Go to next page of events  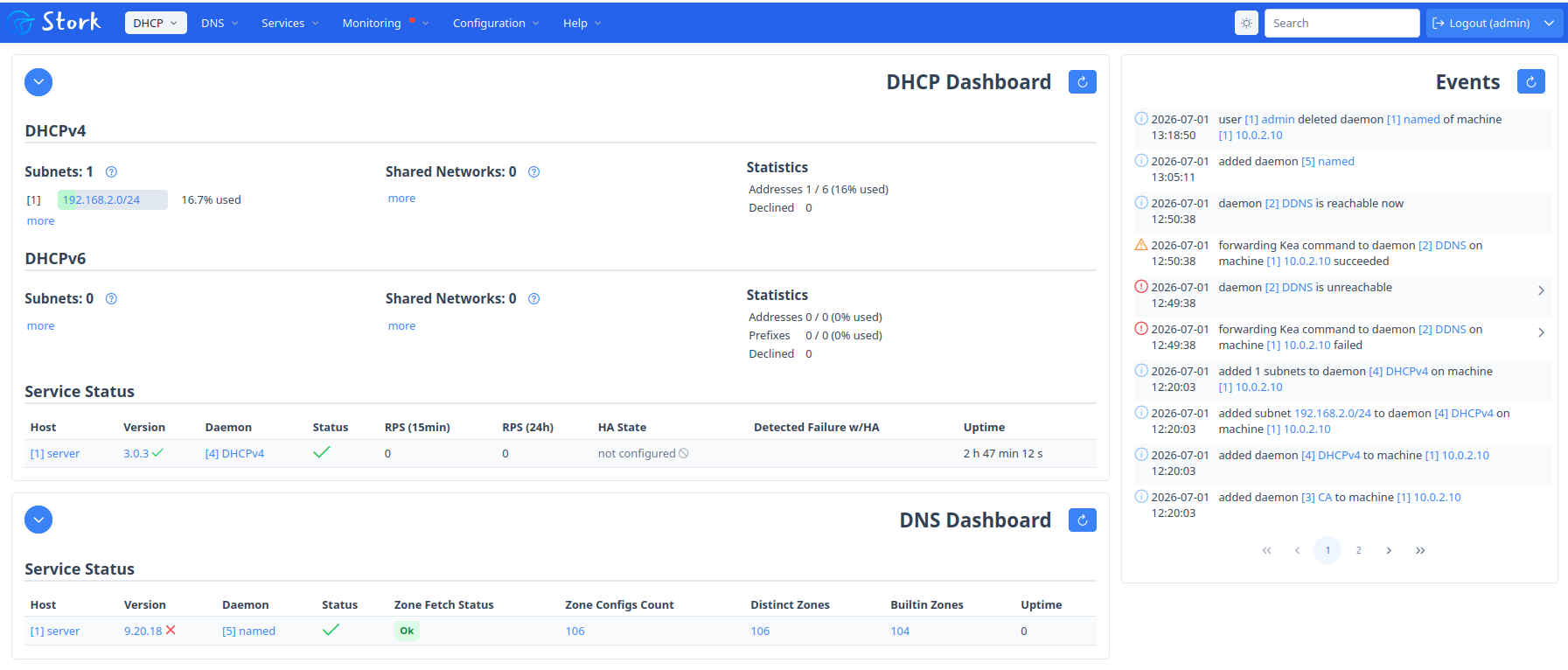[x=1389, y=550]
